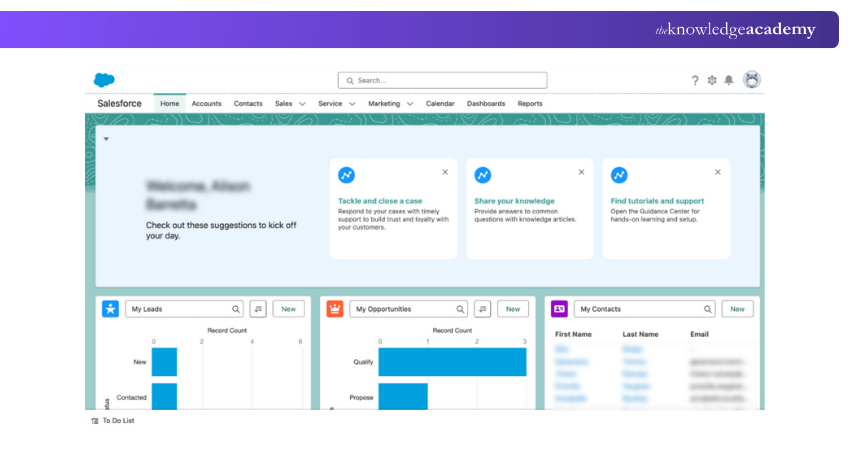The image size is (850, 450).
Task: Go to the Accounts tab
Action: (x=207, y=104)
